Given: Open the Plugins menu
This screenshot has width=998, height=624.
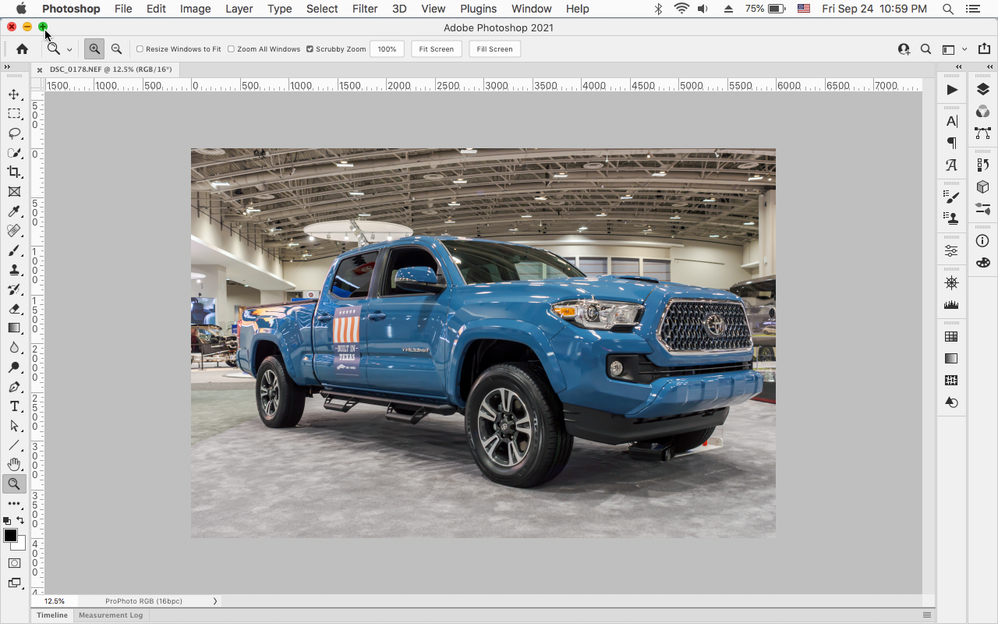Looking at the screenshot, I should tap(478, 9).
